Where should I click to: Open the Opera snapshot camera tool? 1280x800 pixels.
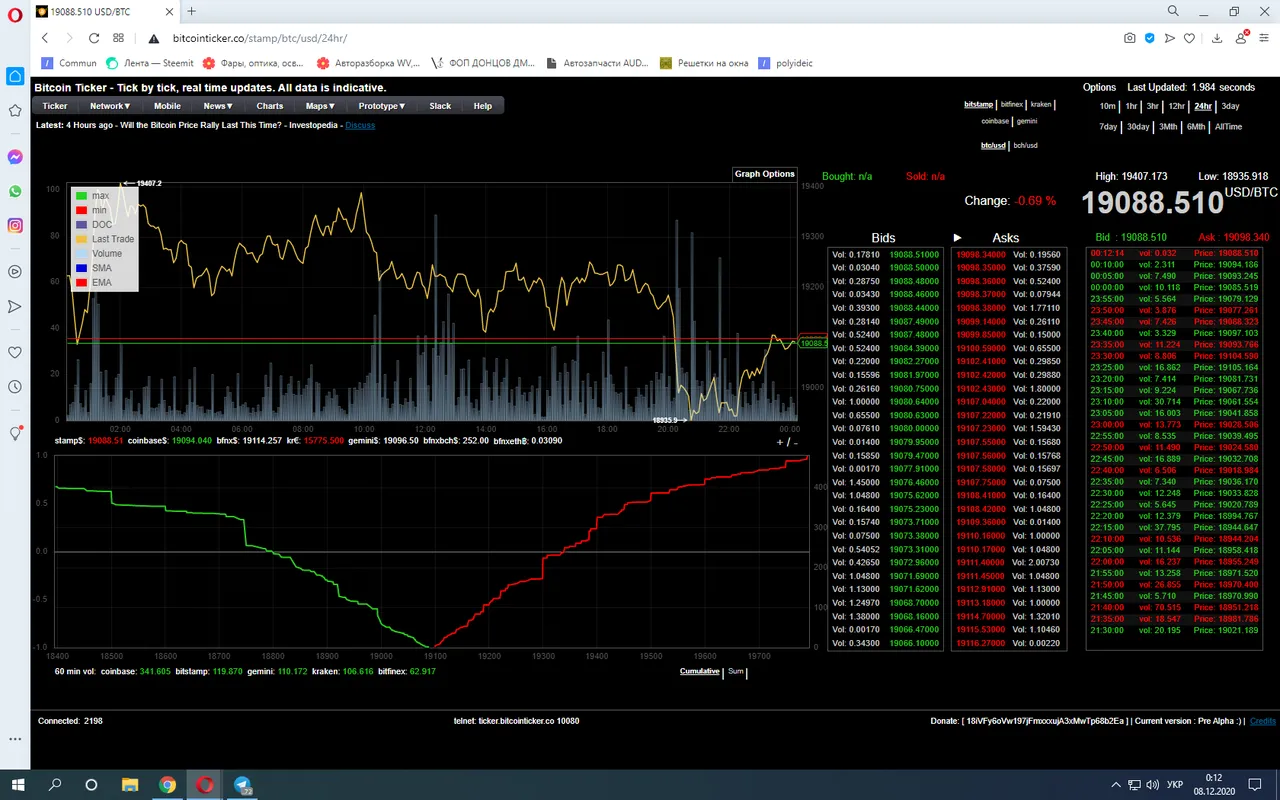click(x=1129, y=38)
